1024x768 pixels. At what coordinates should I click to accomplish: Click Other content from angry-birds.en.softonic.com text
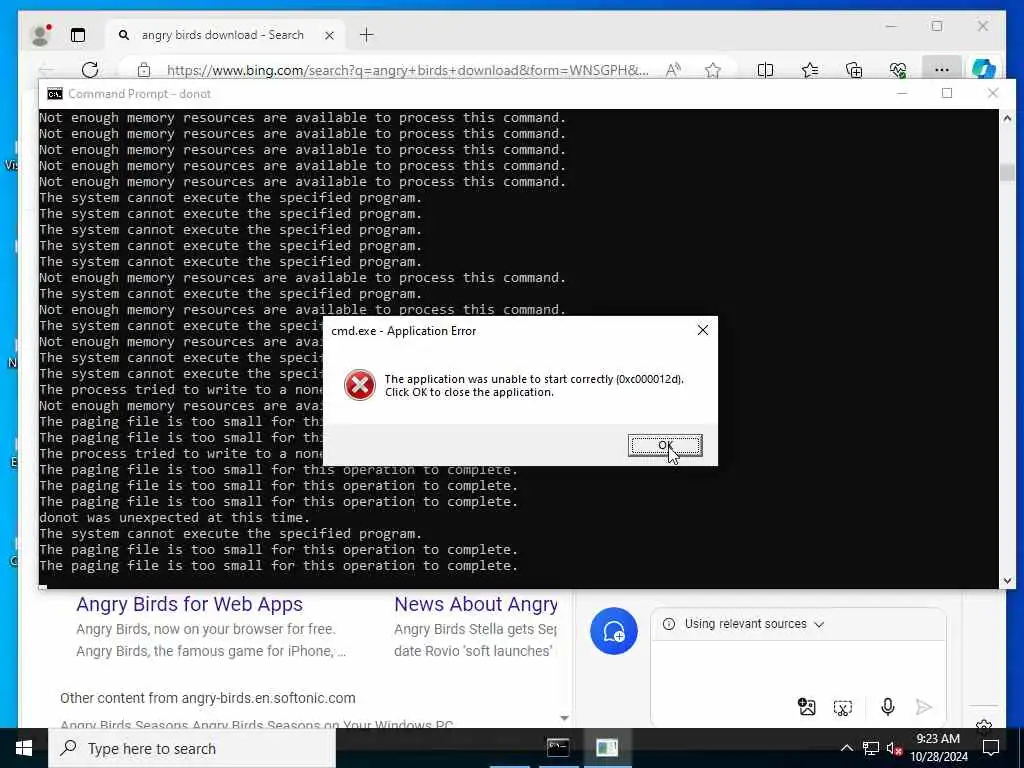point(208,698)
